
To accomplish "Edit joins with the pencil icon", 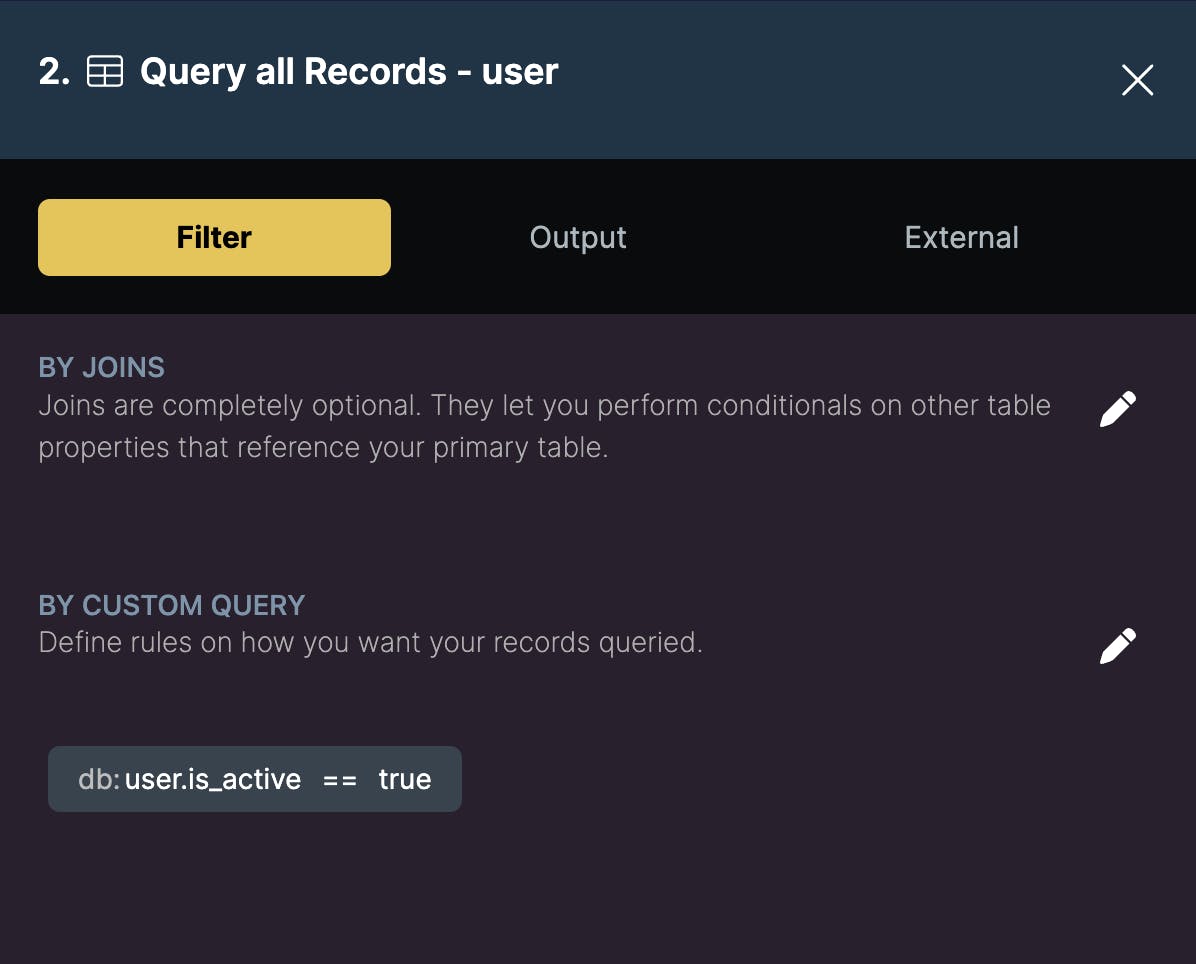I will (x=1117, y=409).
